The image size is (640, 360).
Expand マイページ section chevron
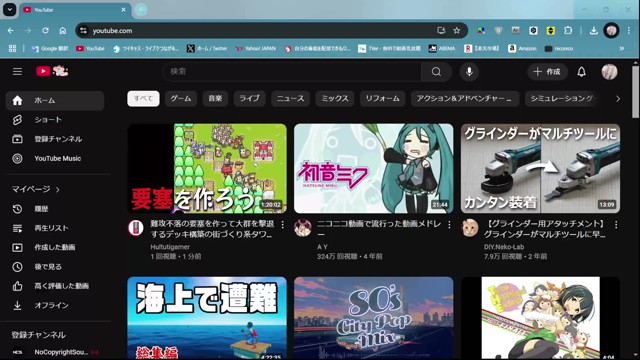pos(58,189)
